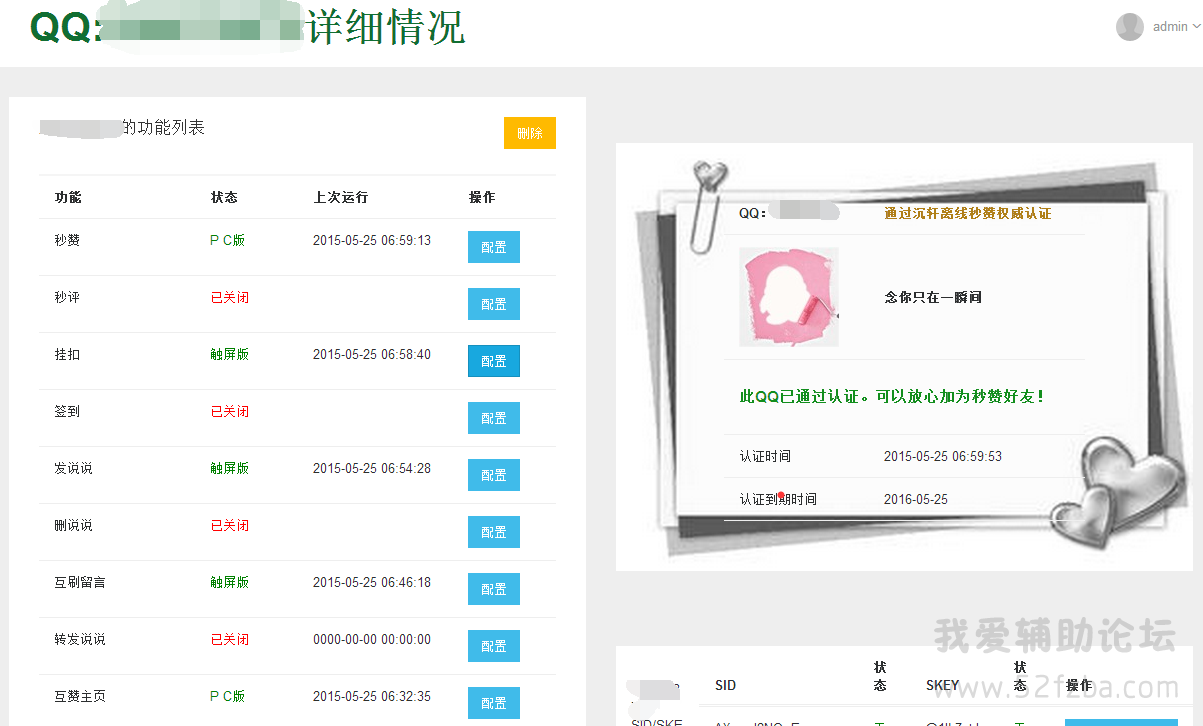Click timestamp 2015-05-25 06:32:35
This screenshot has height=726, width=1203.
(x=372, y=696)
